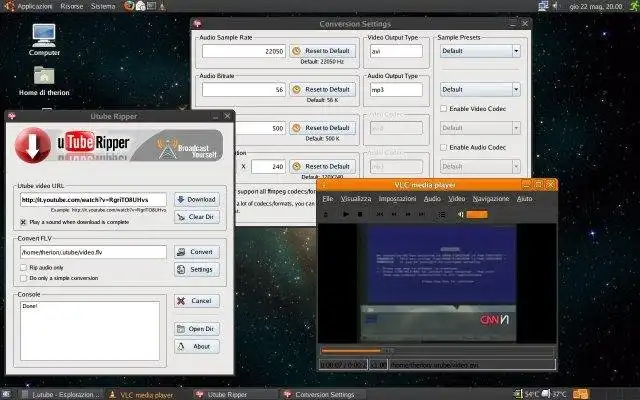Image resolution: width=640 pixels, height=400 pixels.
Task: Click the Convert FLV path input field
Action: tap(93, 252)
